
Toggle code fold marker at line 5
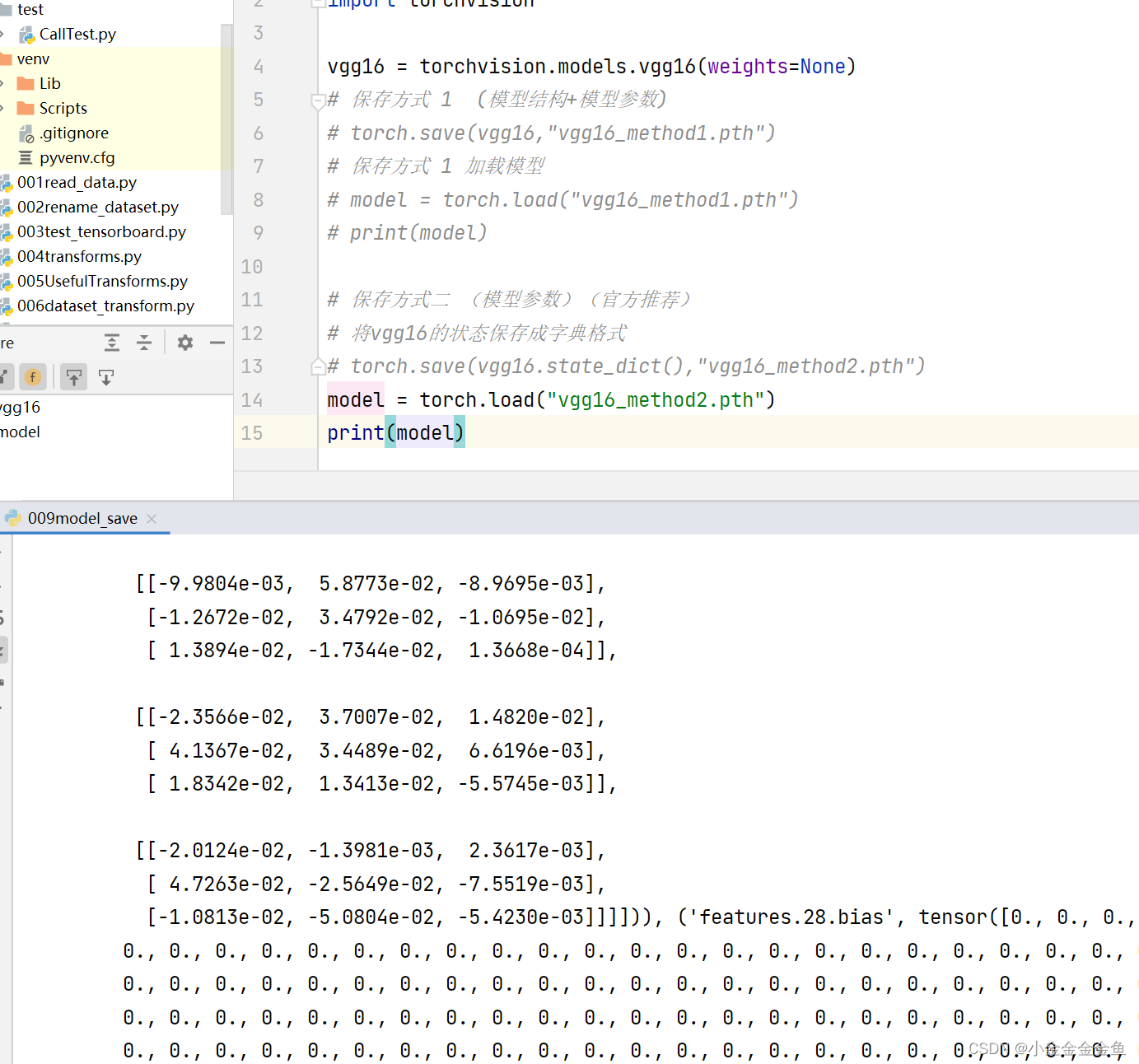pyautogui.click(x=318, y=101)
